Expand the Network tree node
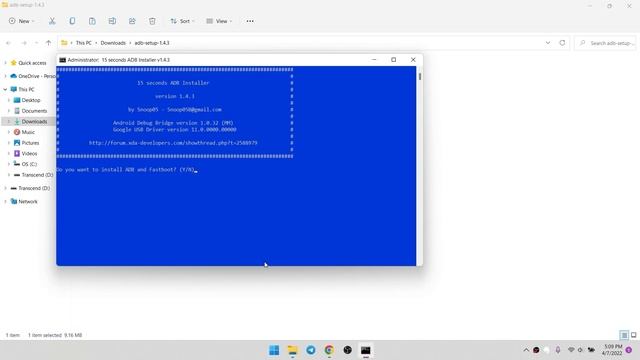Screen dimensions: 640x360 (5, 202)
